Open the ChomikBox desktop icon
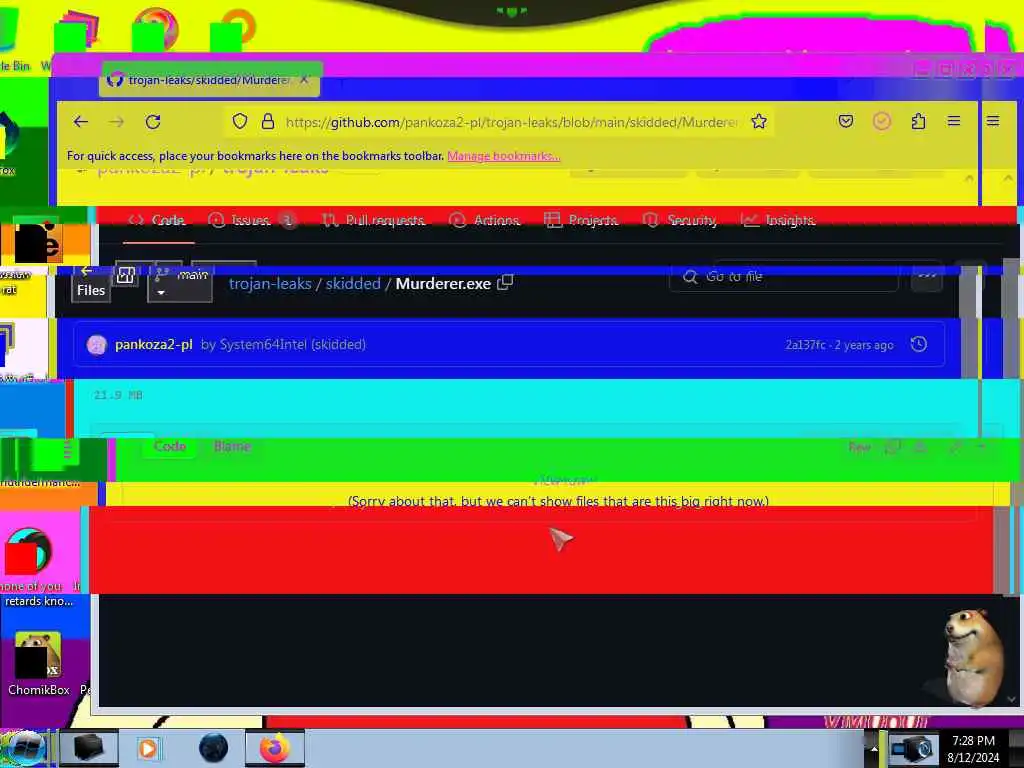The width and height of the screenshot is (1024, 768). tap(39, 663)
